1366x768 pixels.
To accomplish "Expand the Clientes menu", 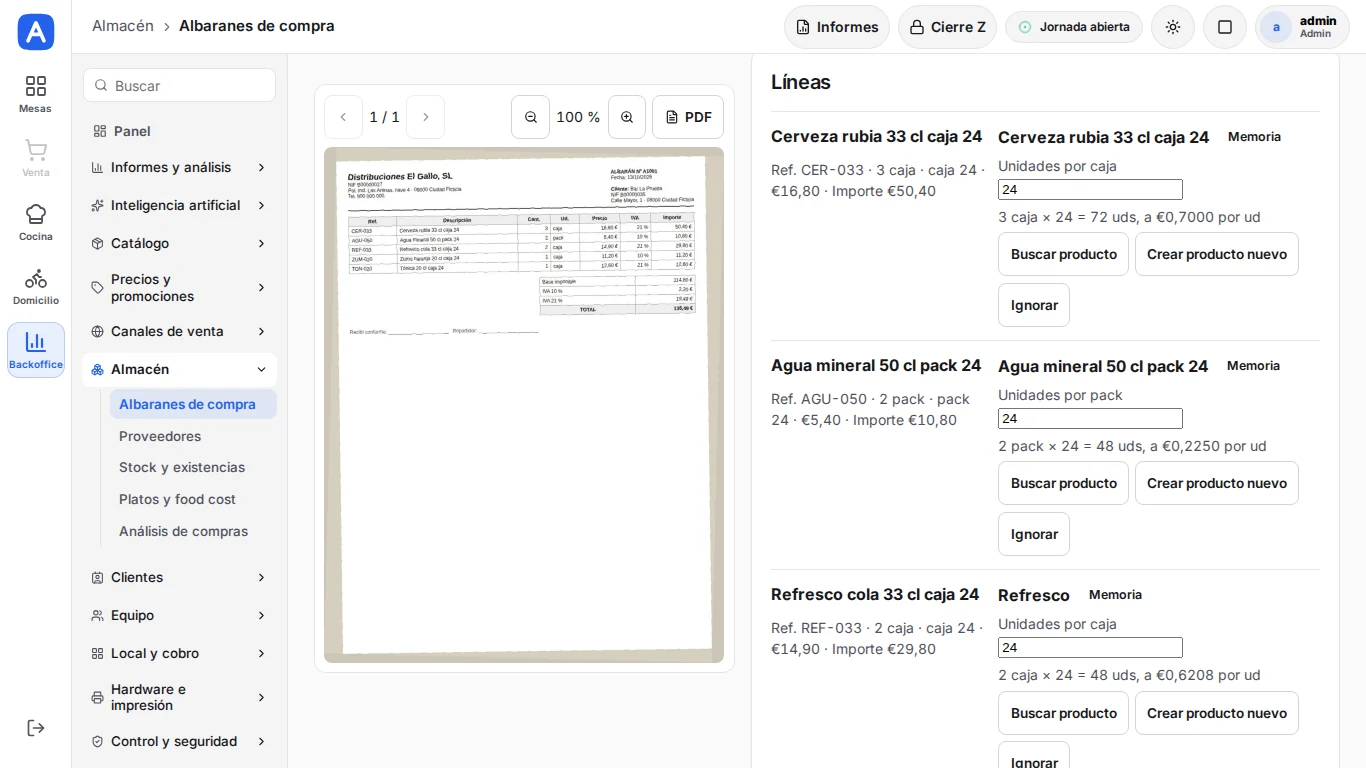I will (180, 577).
